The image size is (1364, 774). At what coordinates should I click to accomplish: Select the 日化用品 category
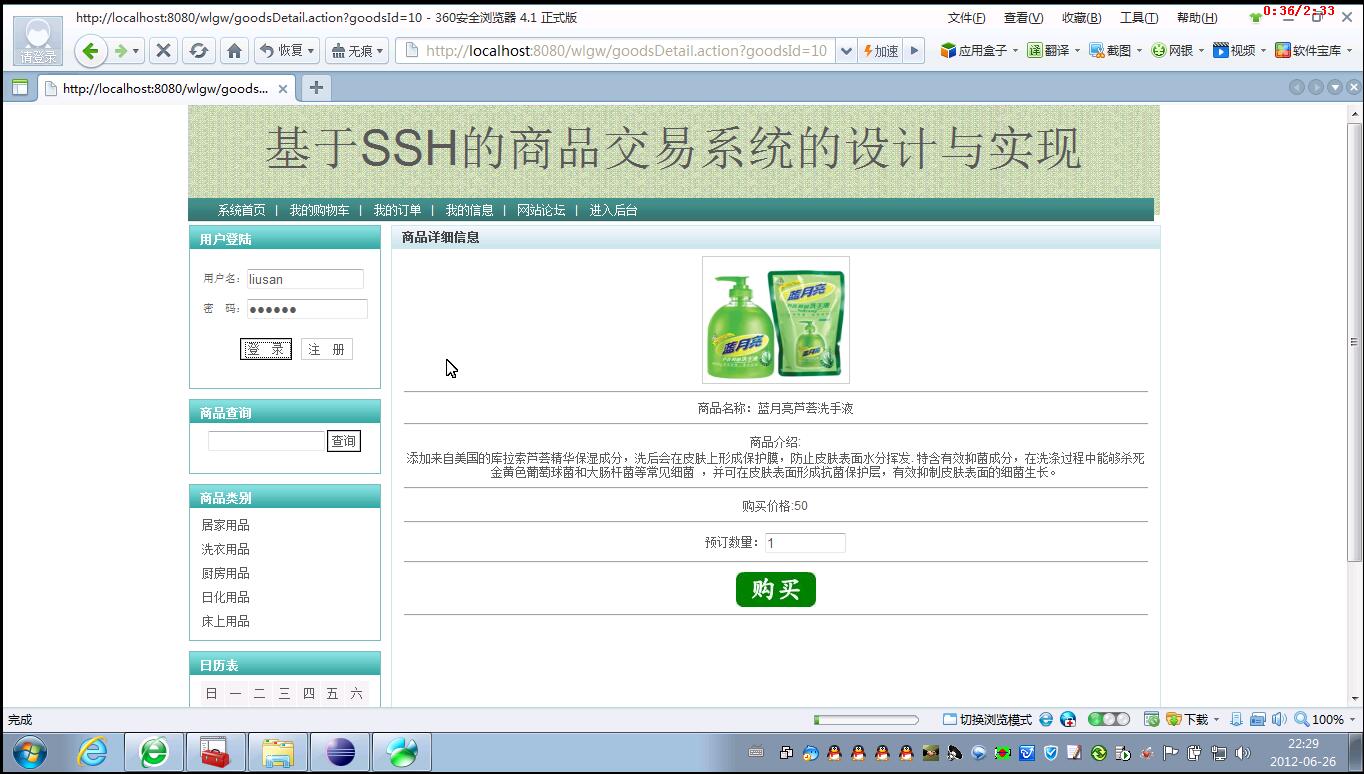[225, 597]
